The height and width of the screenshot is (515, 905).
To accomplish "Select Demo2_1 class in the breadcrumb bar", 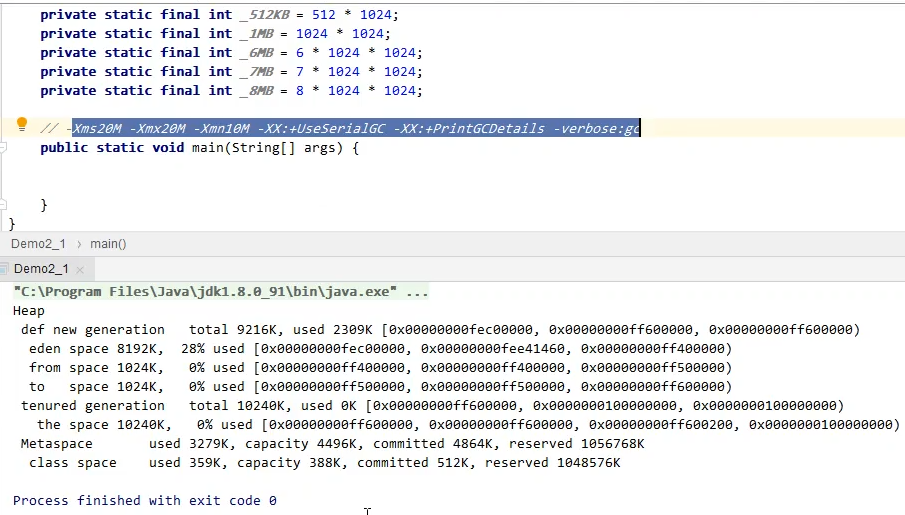I will [x=38, y=244].
